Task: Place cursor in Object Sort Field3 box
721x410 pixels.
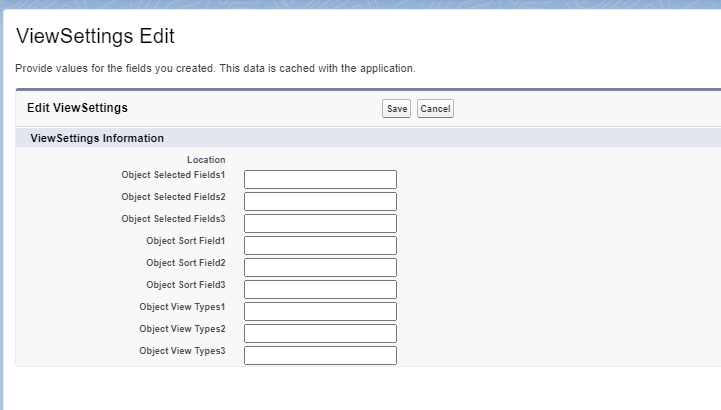Action: [320, 289]
